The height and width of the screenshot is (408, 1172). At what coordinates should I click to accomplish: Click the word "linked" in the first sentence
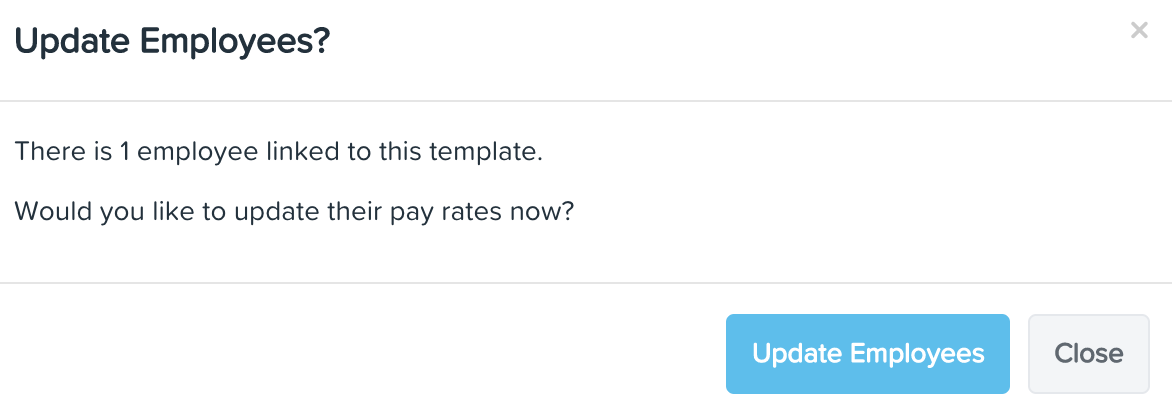pos(302,153)
